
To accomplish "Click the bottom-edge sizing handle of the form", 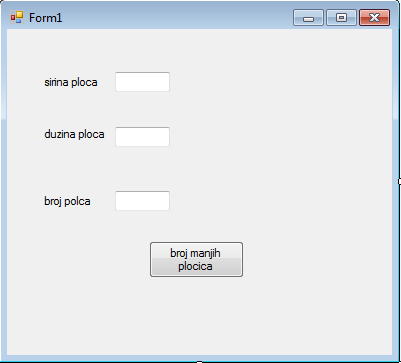I will (199, 361).
